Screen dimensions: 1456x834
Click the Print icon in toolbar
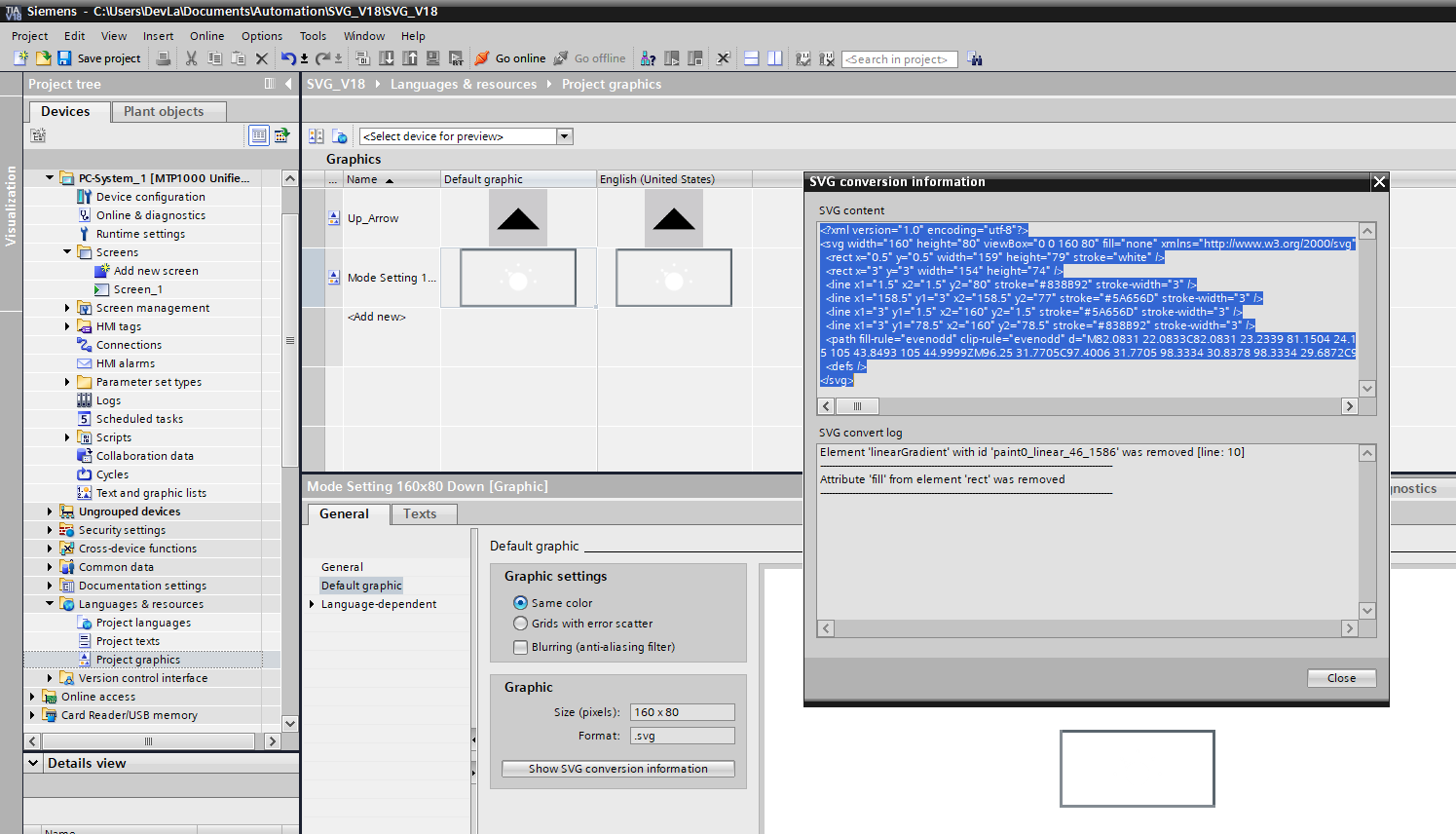pyautogui.click(x=164, y=58)
